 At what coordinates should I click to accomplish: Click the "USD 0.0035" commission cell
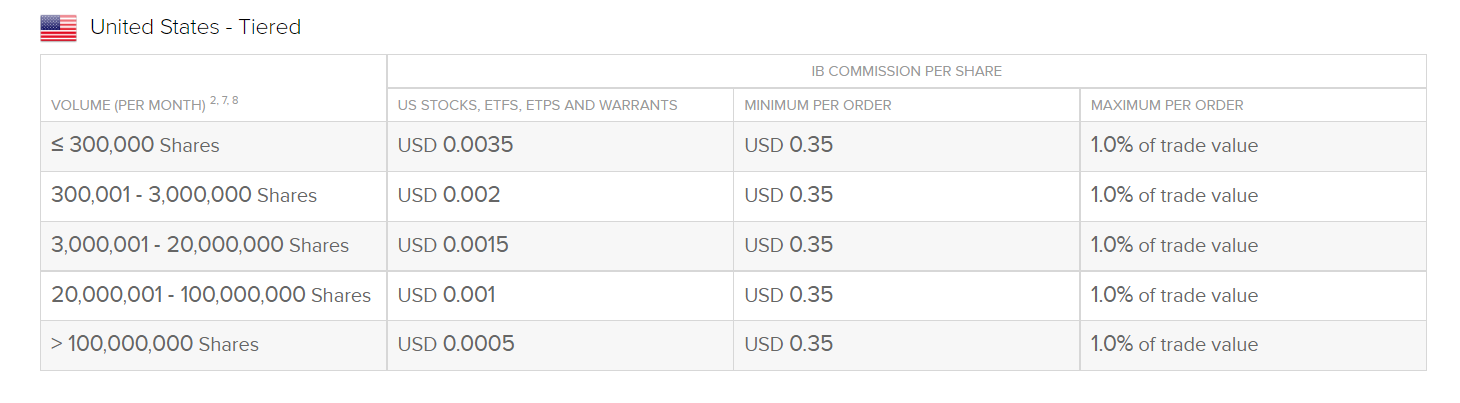(455, 145)
